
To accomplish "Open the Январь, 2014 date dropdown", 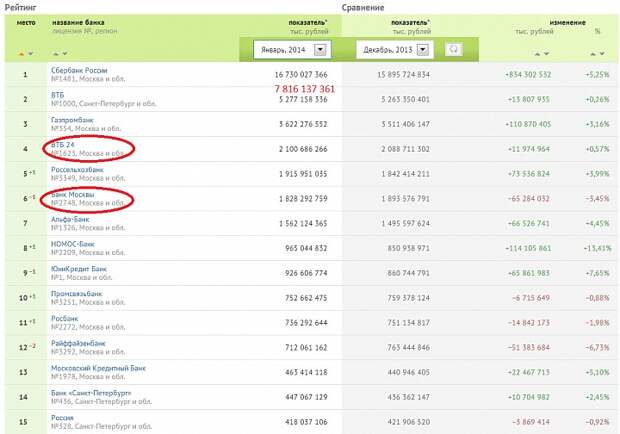I will 292,50.
